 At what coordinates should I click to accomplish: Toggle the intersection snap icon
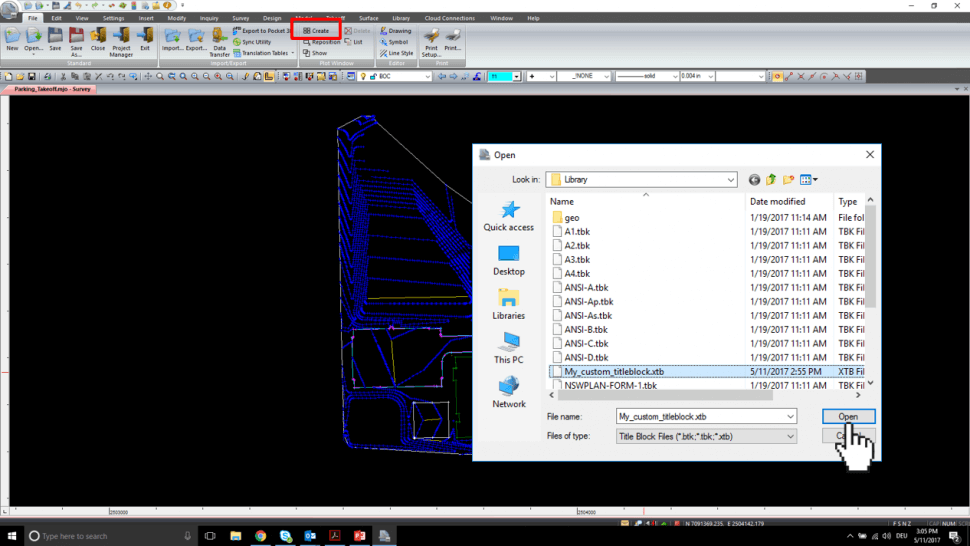tap(800, 77)
